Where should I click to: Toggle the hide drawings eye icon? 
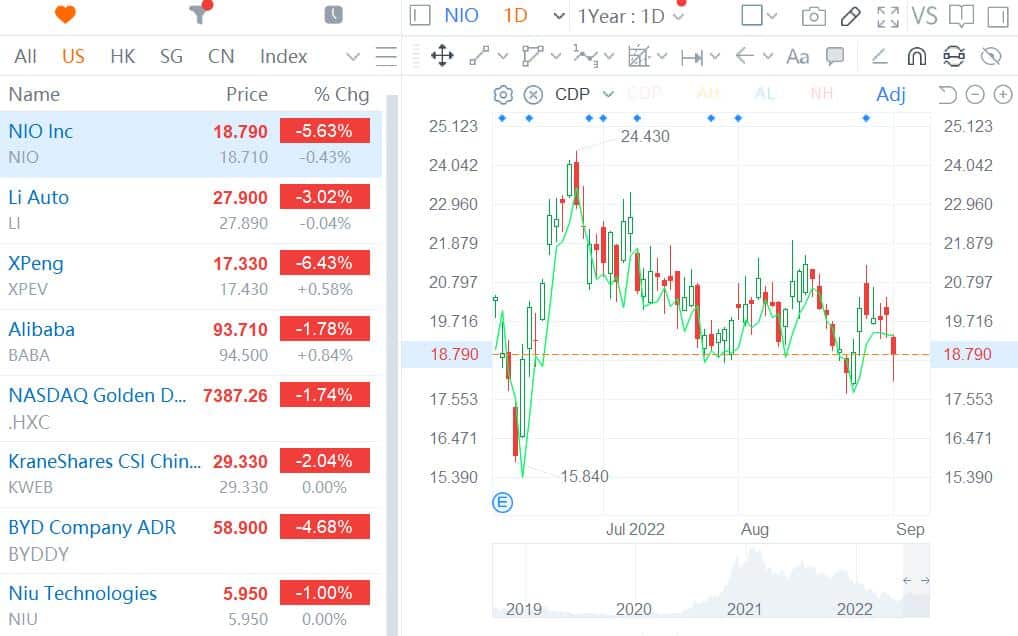pos(991,56)
